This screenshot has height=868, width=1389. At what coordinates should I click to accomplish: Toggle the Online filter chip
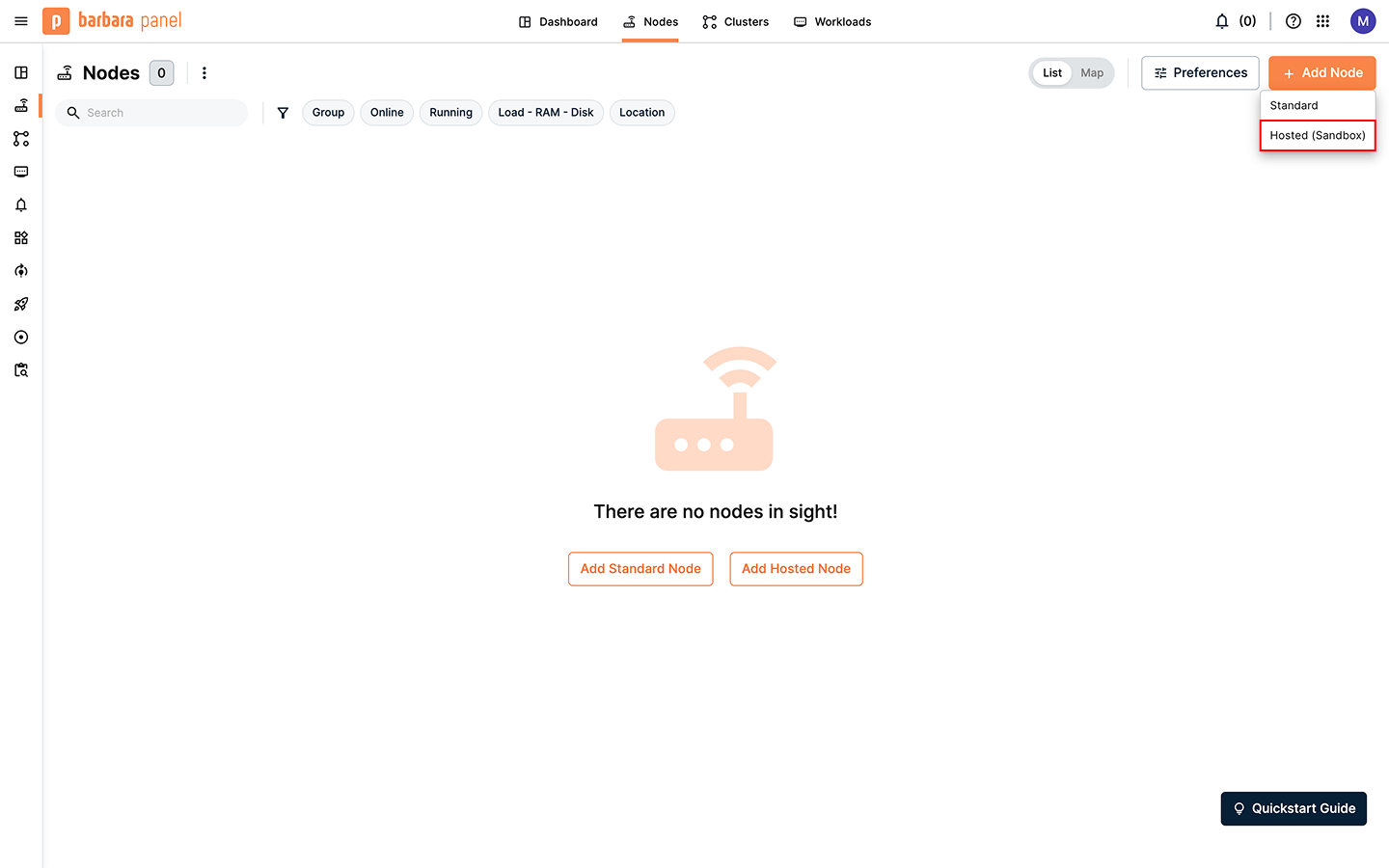(x=387, y=113)
